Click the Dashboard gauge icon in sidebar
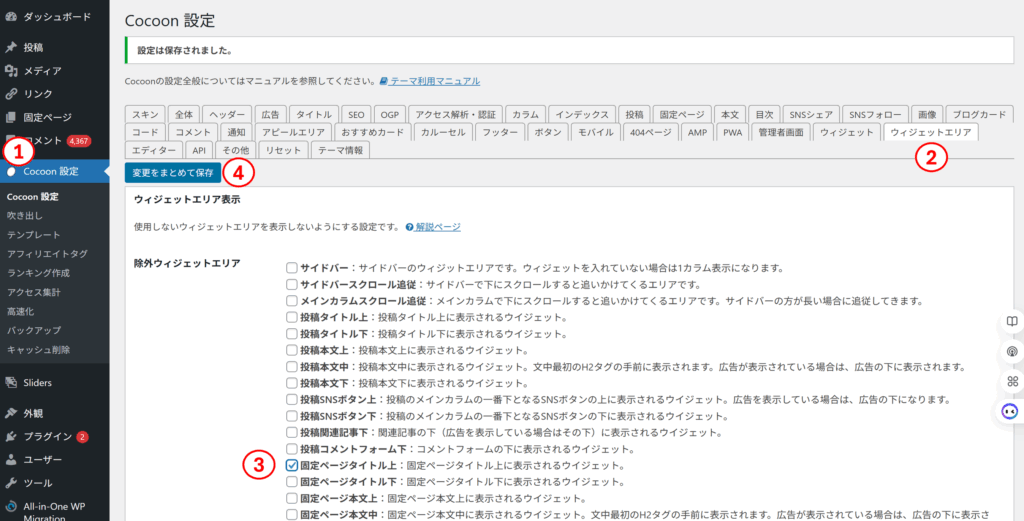Viewport: 1024px width, 521px height. tap(11, 17)
